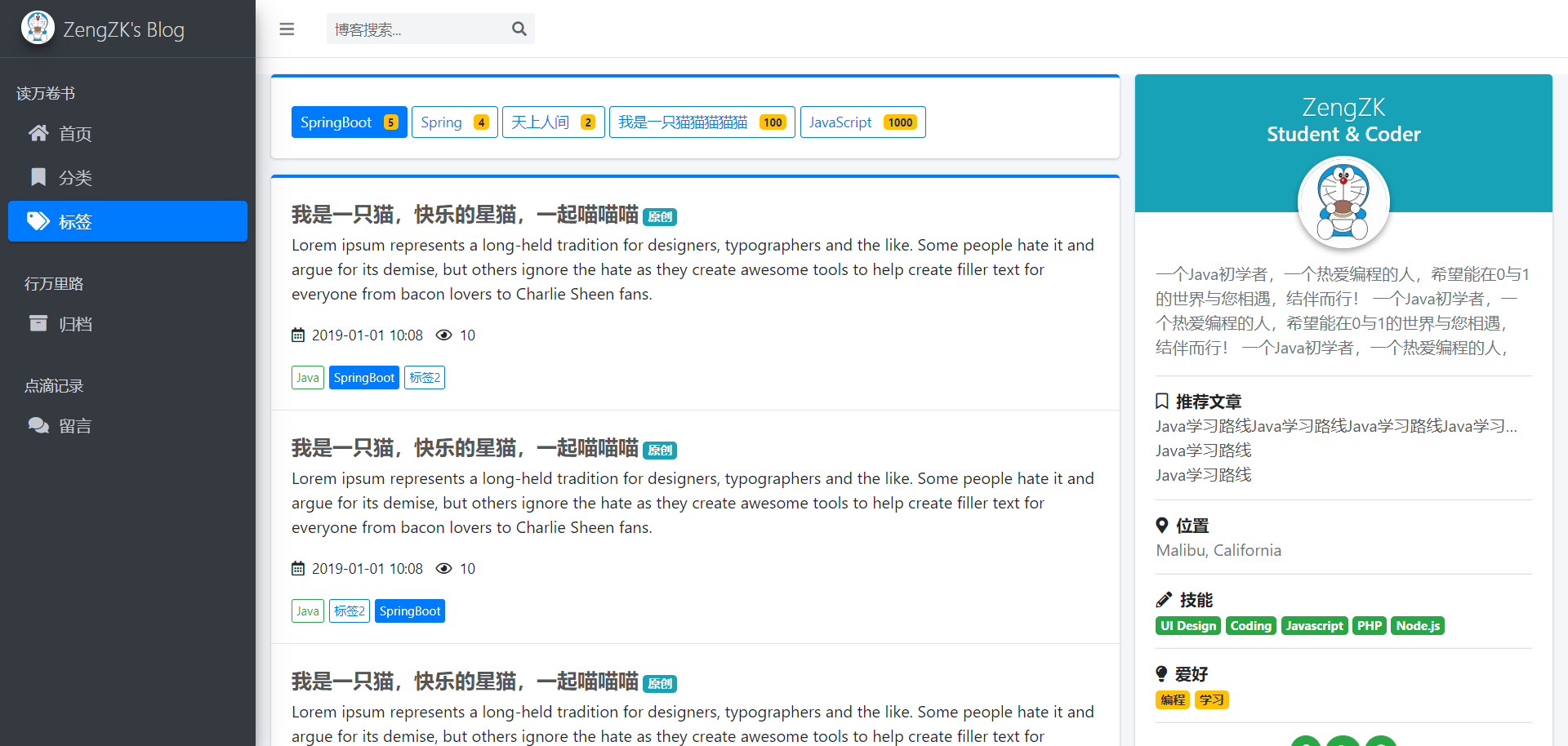The width and height of the screenshot is (1568, 746).
Task: Open the second post title 我是一只猫
Action: coord(465,448)
